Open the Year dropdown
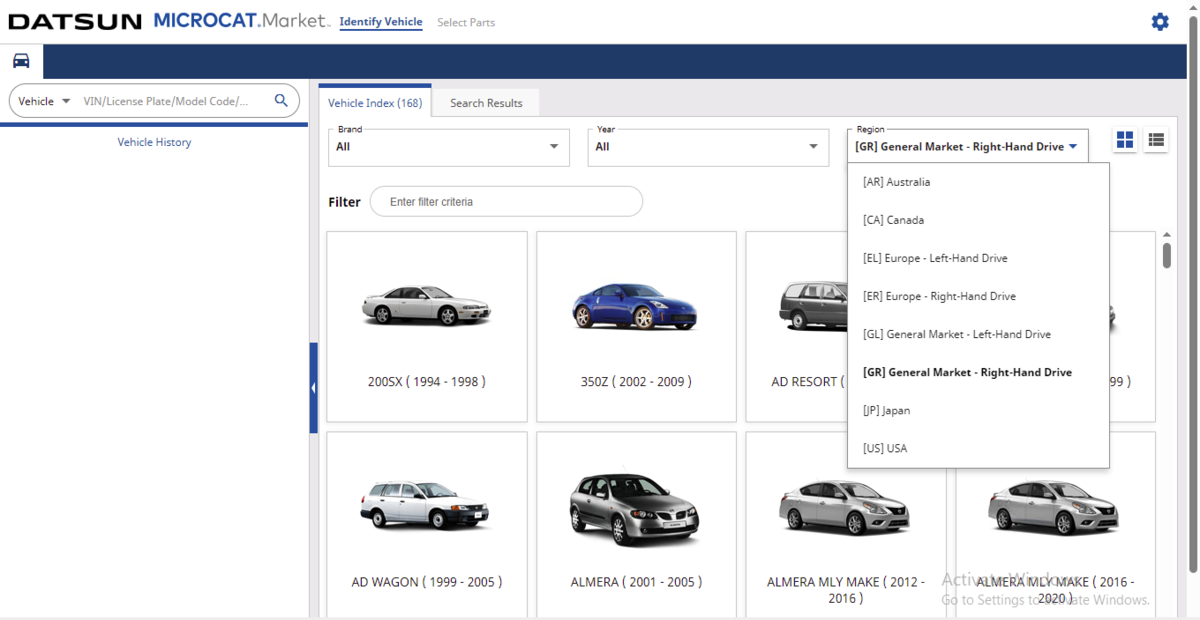1200x620 pixels. coord(708,146)
